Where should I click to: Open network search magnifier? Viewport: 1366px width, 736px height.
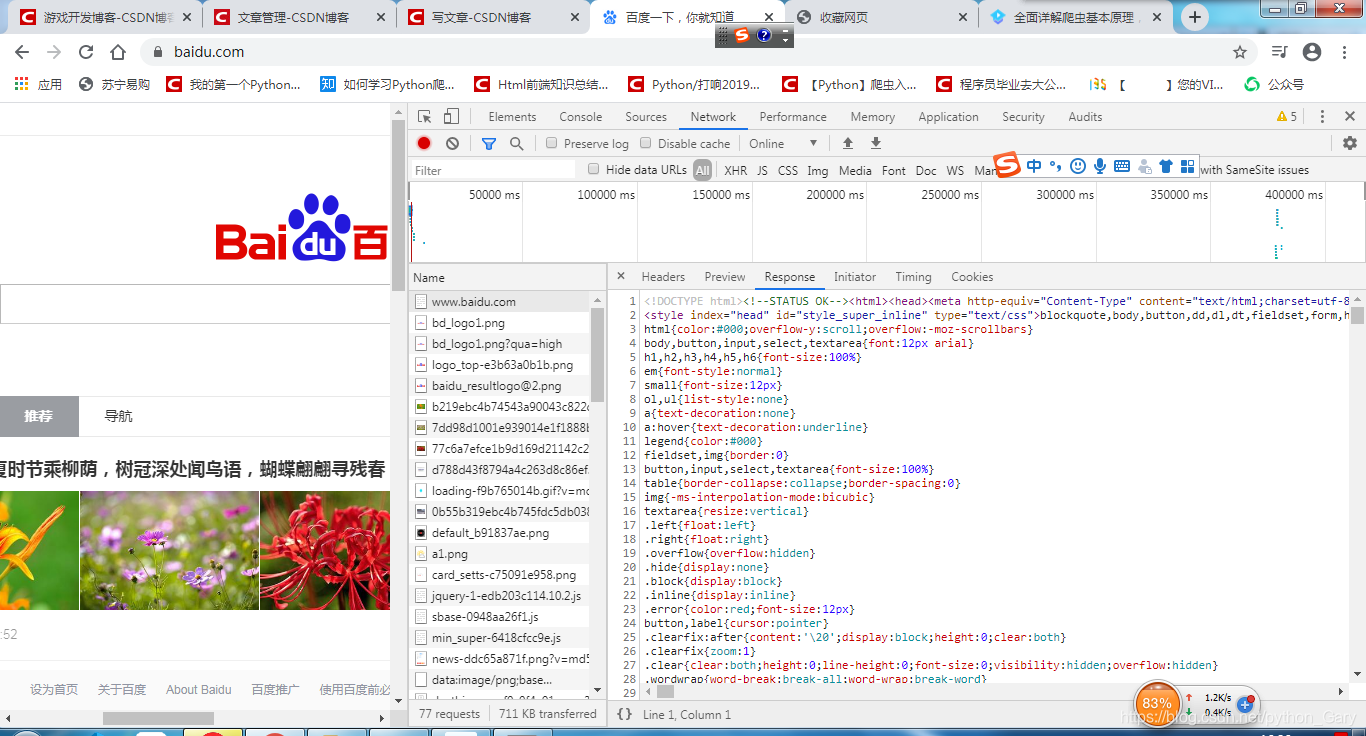516,143
